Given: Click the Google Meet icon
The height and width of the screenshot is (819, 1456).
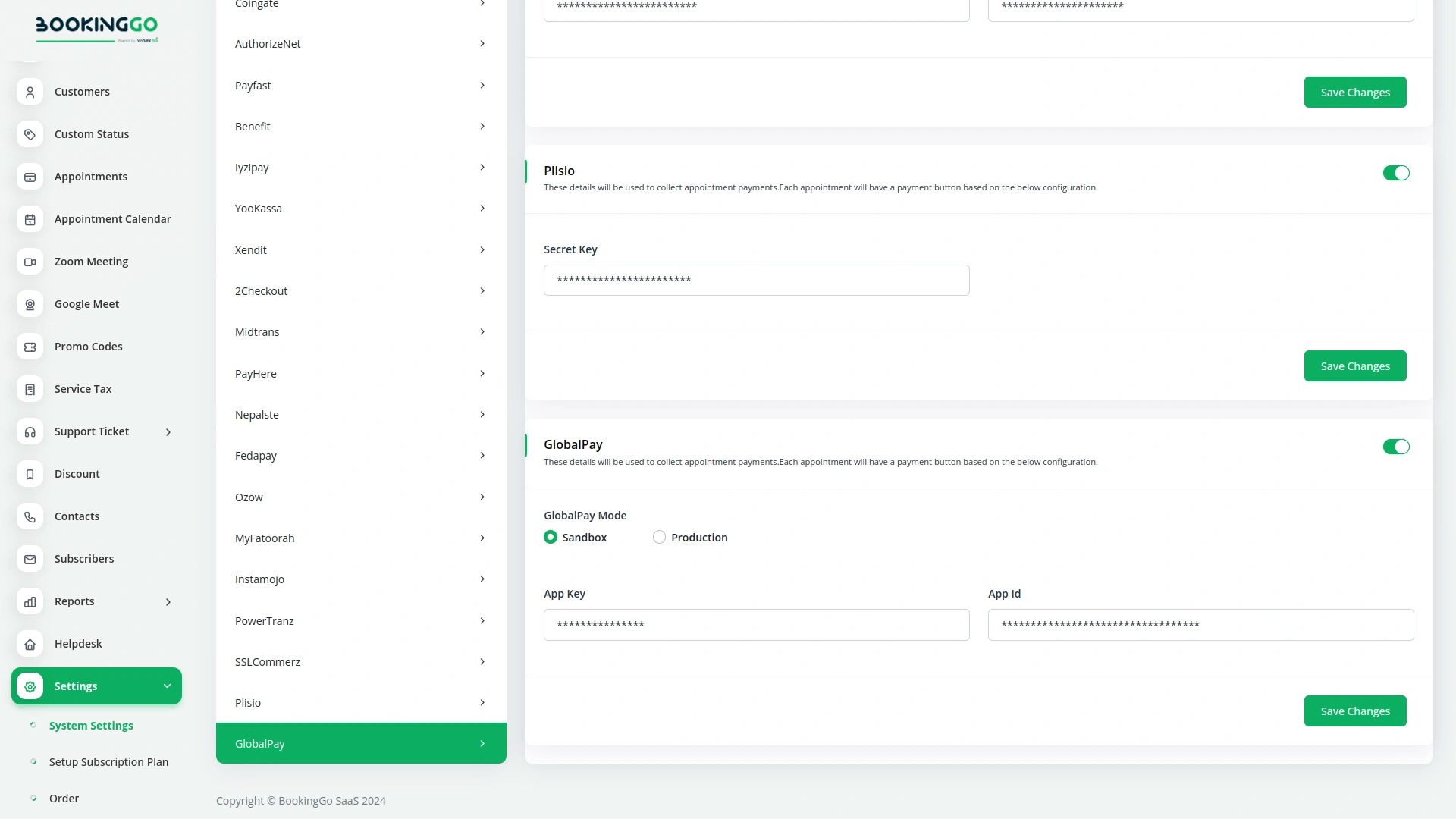Looking at the screenshot, I should pos(30,304).
